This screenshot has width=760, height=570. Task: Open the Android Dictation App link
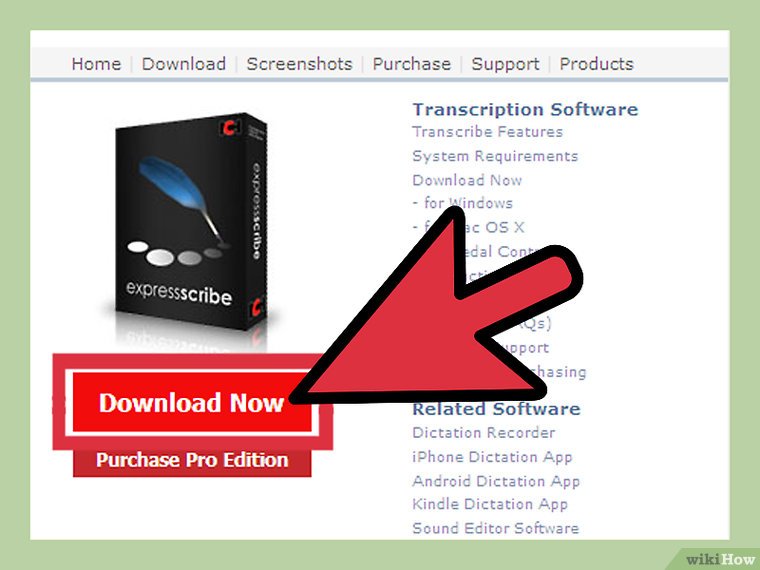coord(496,481)
